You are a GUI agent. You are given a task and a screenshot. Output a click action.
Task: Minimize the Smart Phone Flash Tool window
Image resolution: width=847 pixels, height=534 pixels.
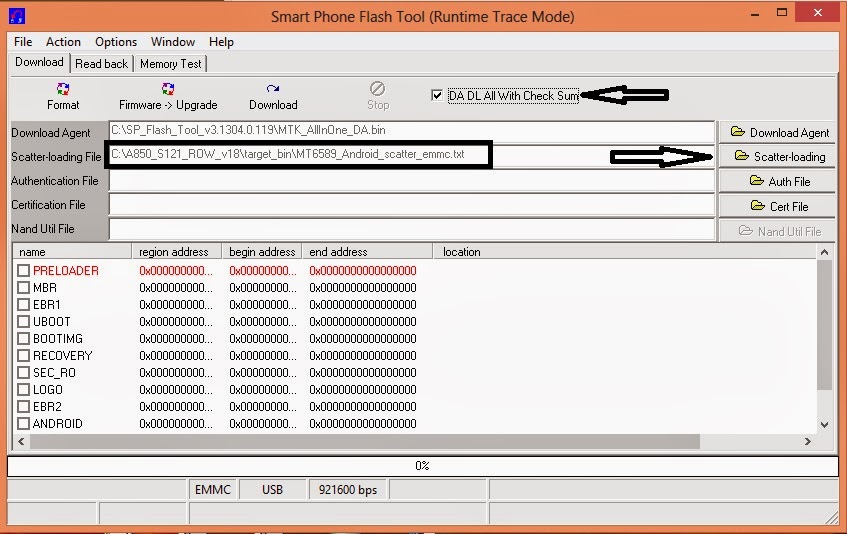[x=755, y=13]
